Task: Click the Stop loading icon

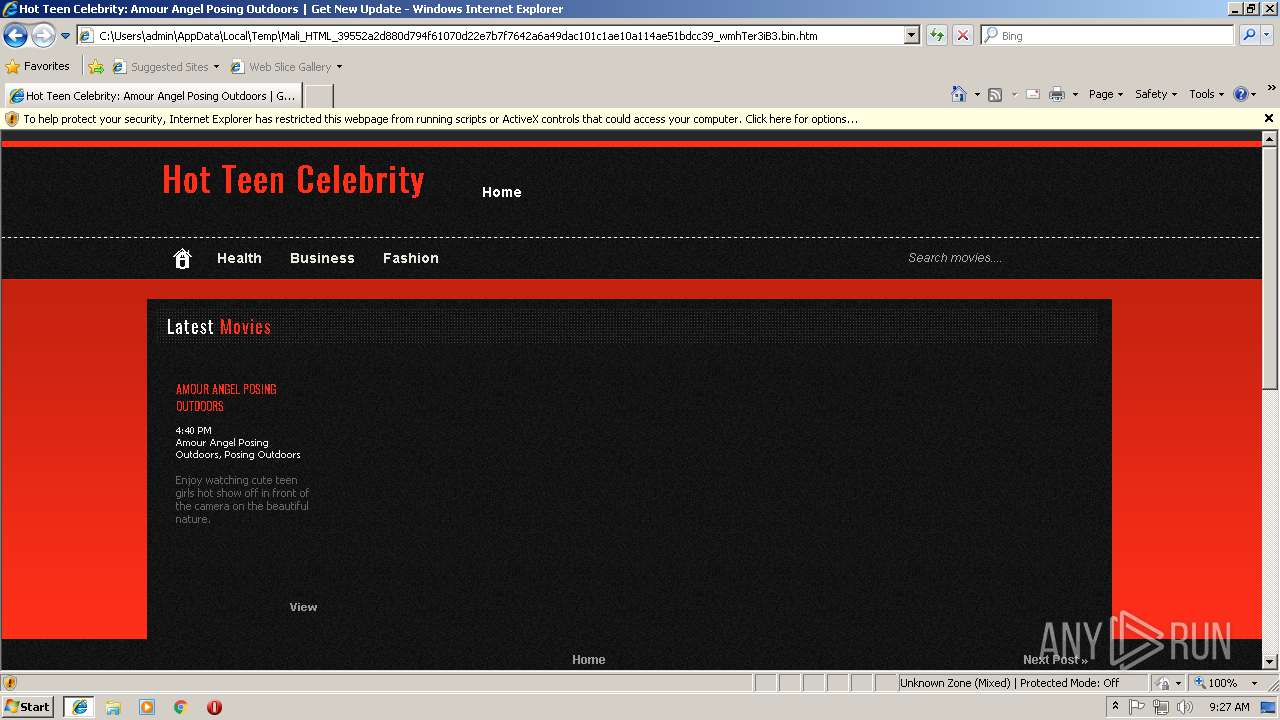Action: click(962, 36)
